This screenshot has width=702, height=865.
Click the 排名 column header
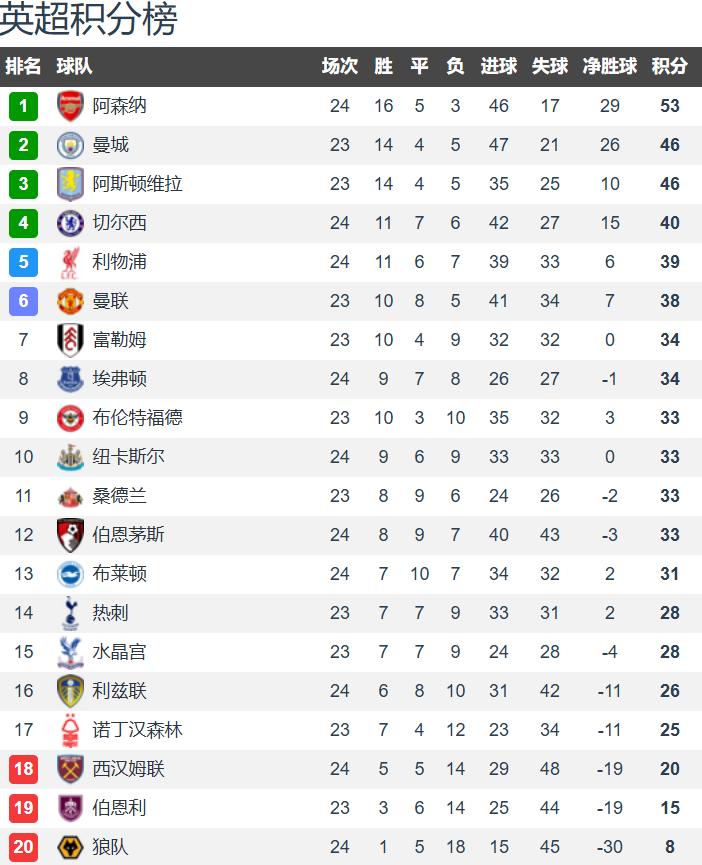[x=23, y=67]
